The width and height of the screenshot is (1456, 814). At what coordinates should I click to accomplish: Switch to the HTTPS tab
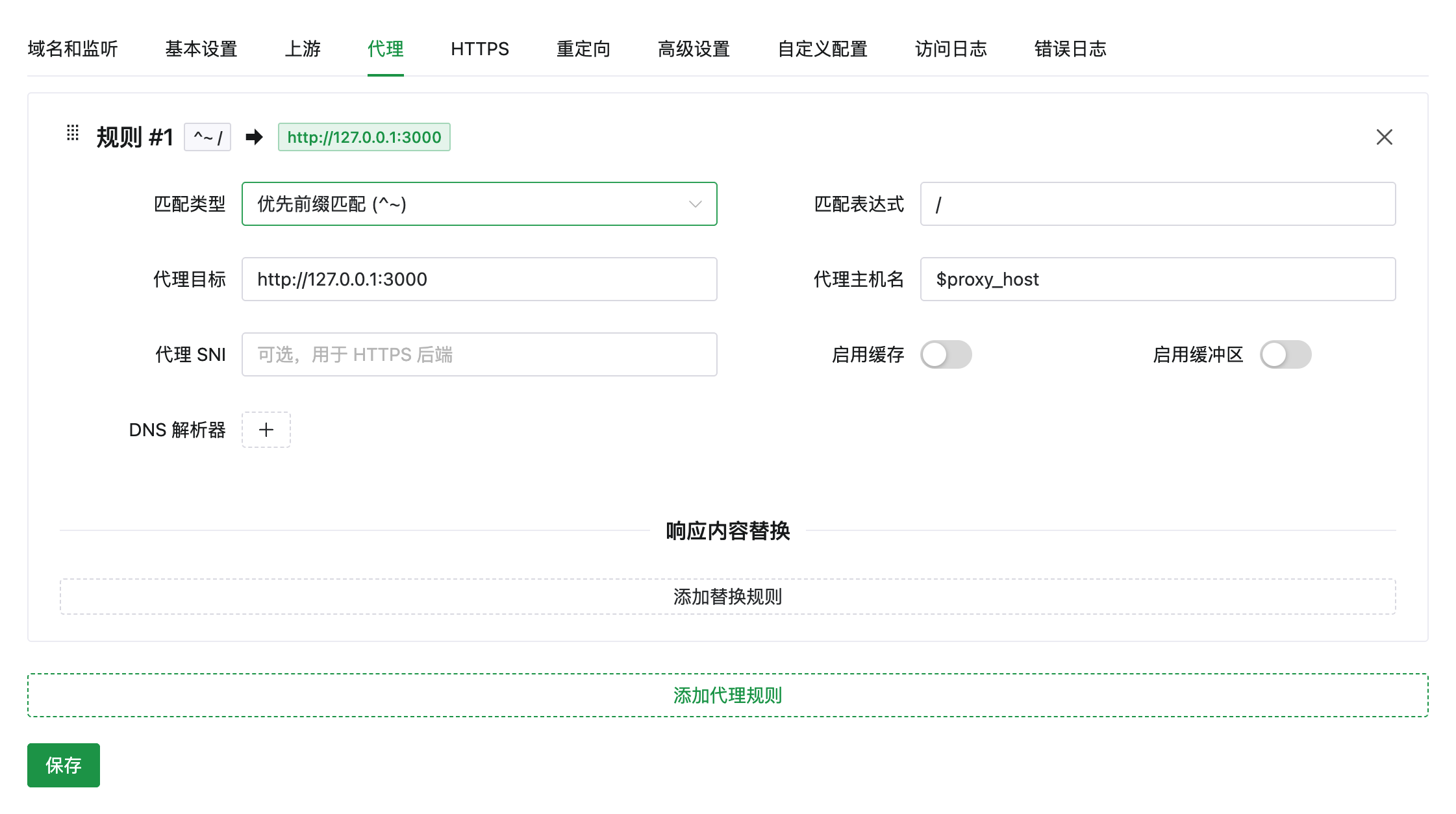pos(479,49)
